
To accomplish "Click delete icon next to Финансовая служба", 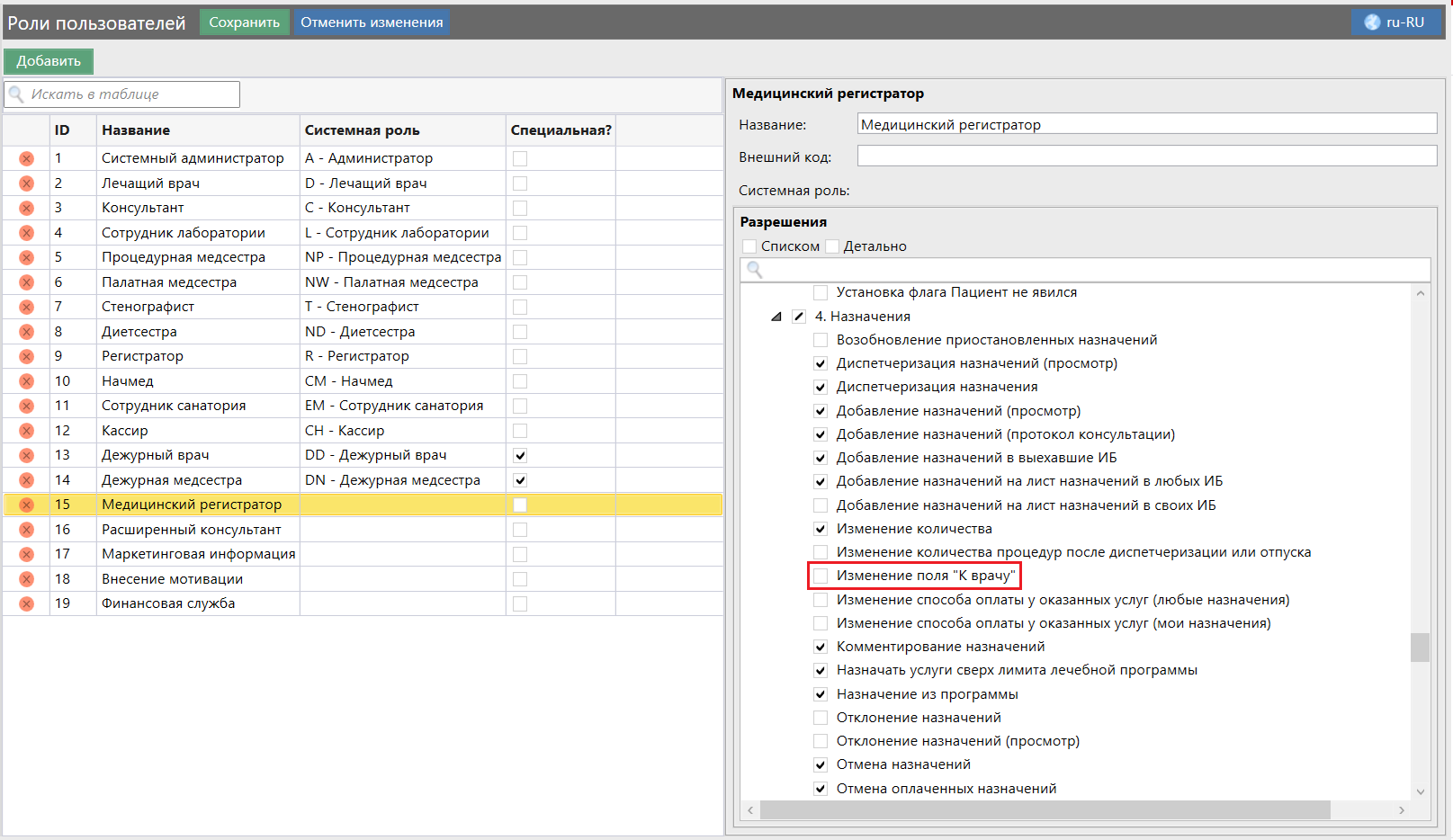I will [x=26, y=603].
